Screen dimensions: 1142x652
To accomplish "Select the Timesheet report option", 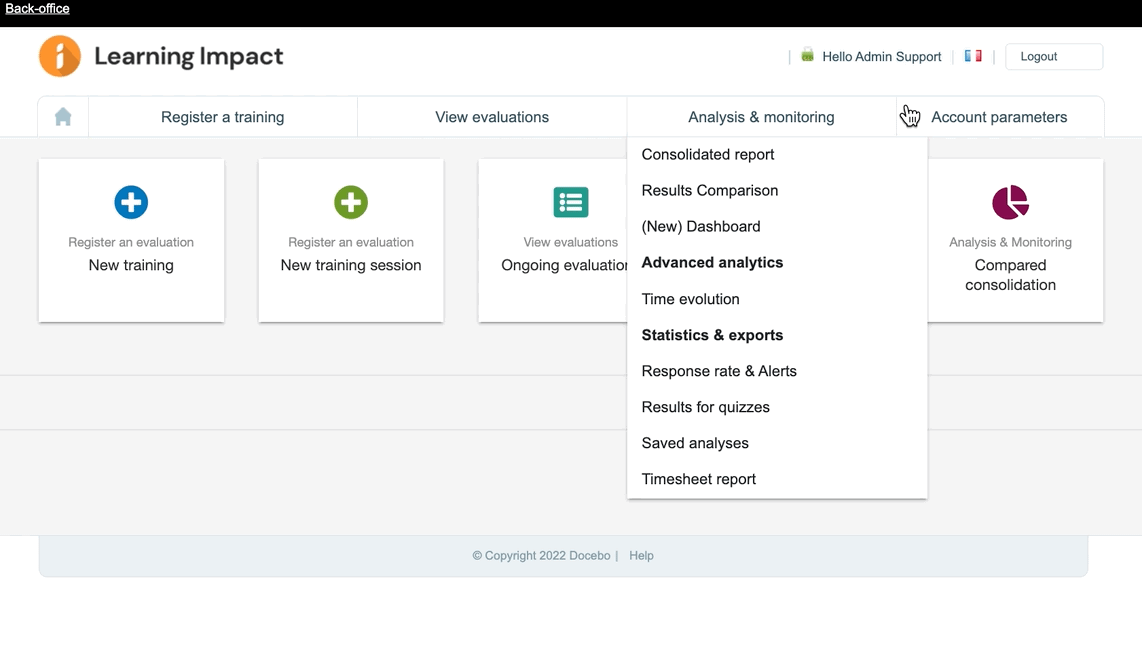I will click(x=698, y=479).
